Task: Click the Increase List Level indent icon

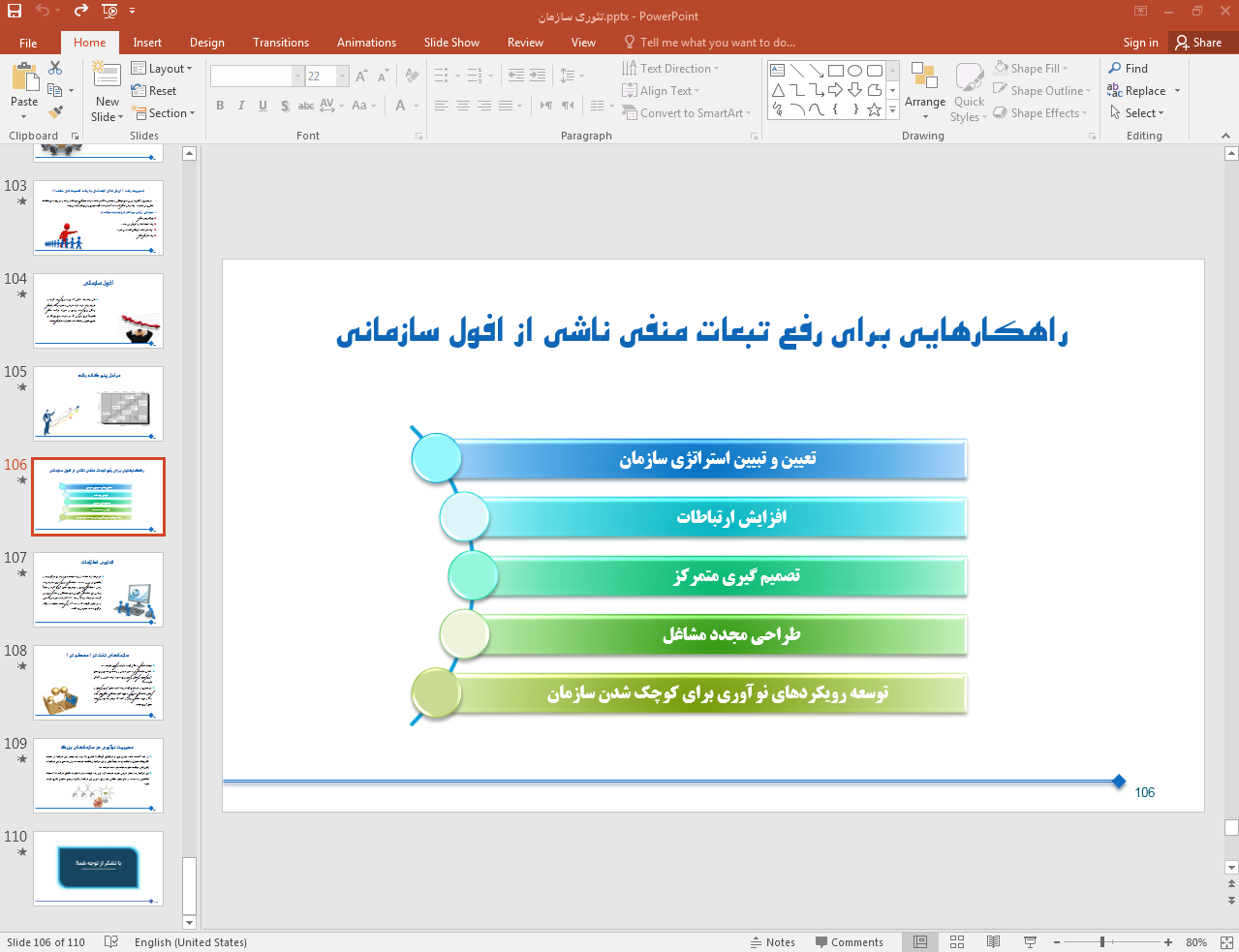Action: tap(538, 76)
